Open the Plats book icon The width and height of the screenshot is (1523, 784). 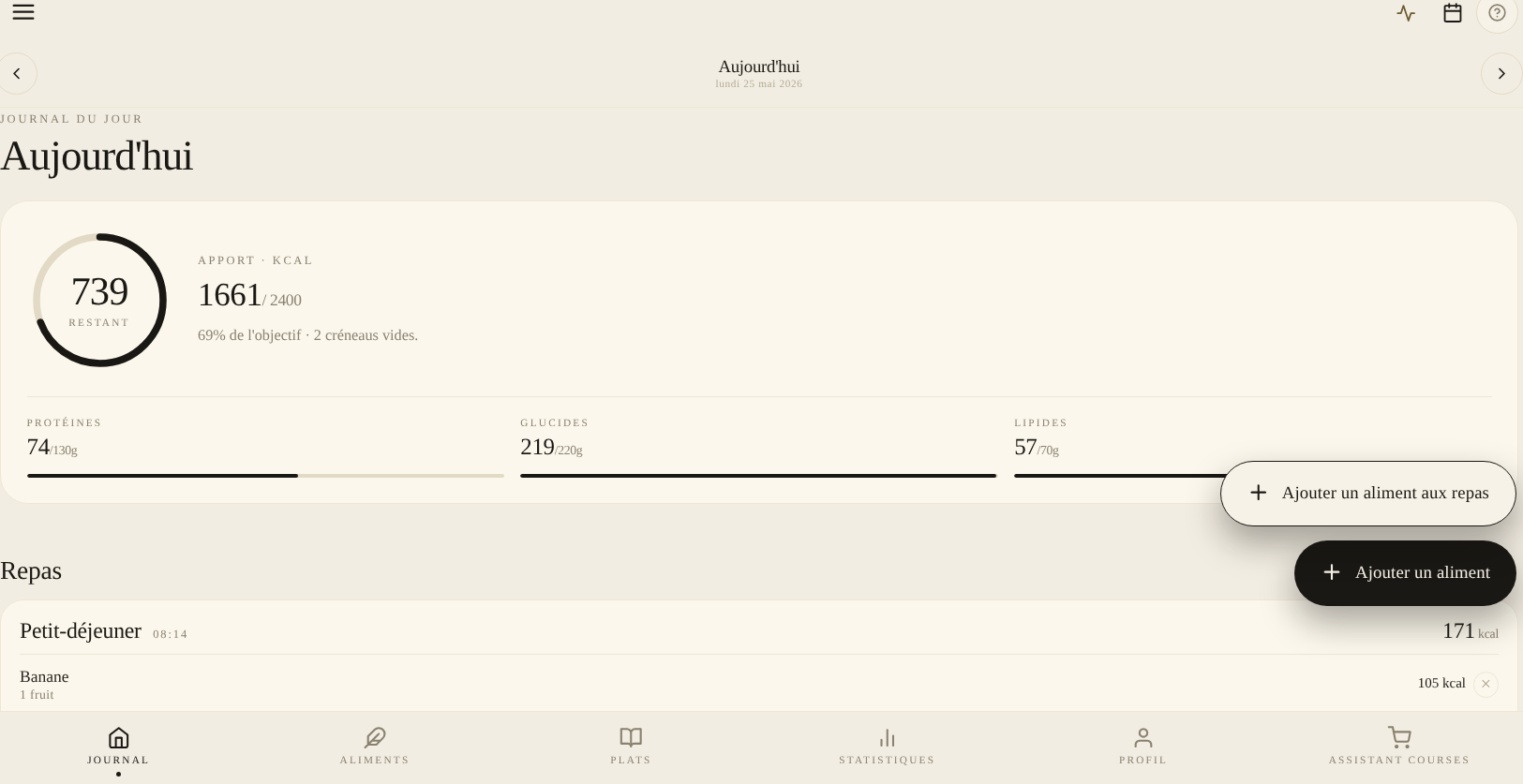tap(631, 737)
